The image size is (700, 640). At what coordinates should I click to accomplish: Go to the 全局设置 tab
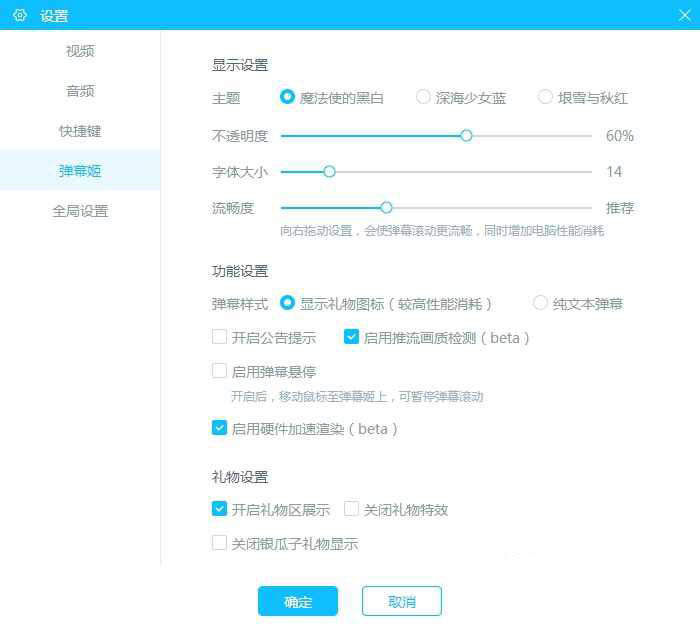coord(80,211)
